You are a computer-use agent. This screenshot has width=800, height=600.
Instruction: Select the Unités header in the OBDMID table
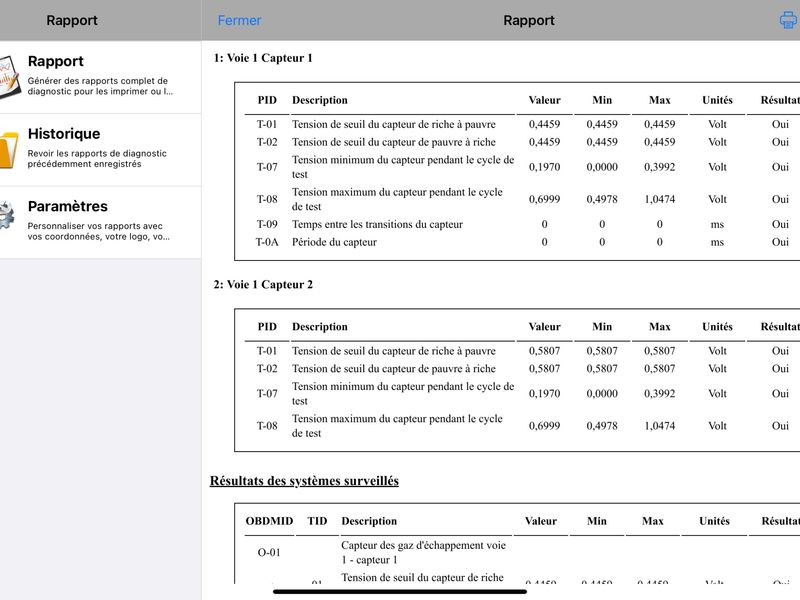(714, 521)
